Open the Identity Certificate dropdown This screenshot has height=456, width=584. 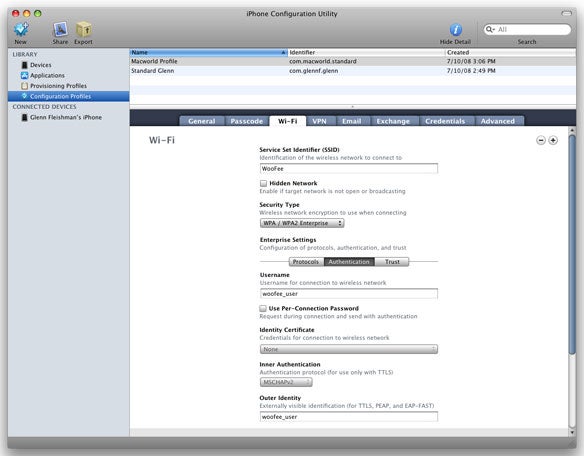click(x=349, y=349)
